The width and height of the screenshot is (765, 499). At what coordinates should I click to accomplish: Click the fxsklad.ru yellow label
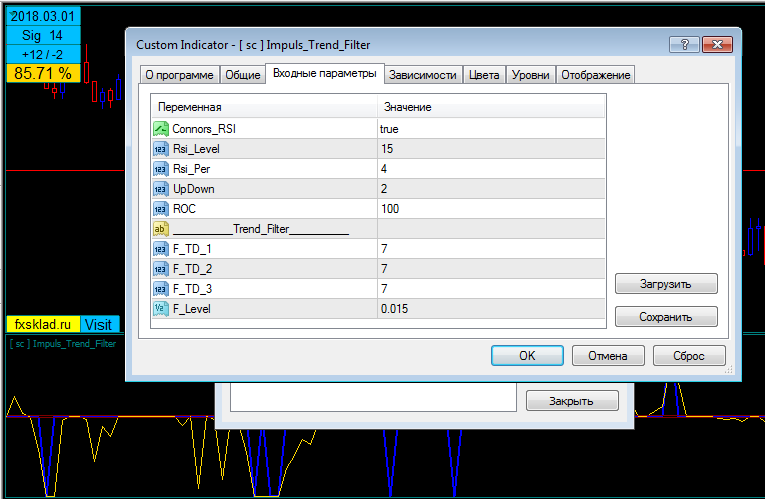(x=43, y=324)
